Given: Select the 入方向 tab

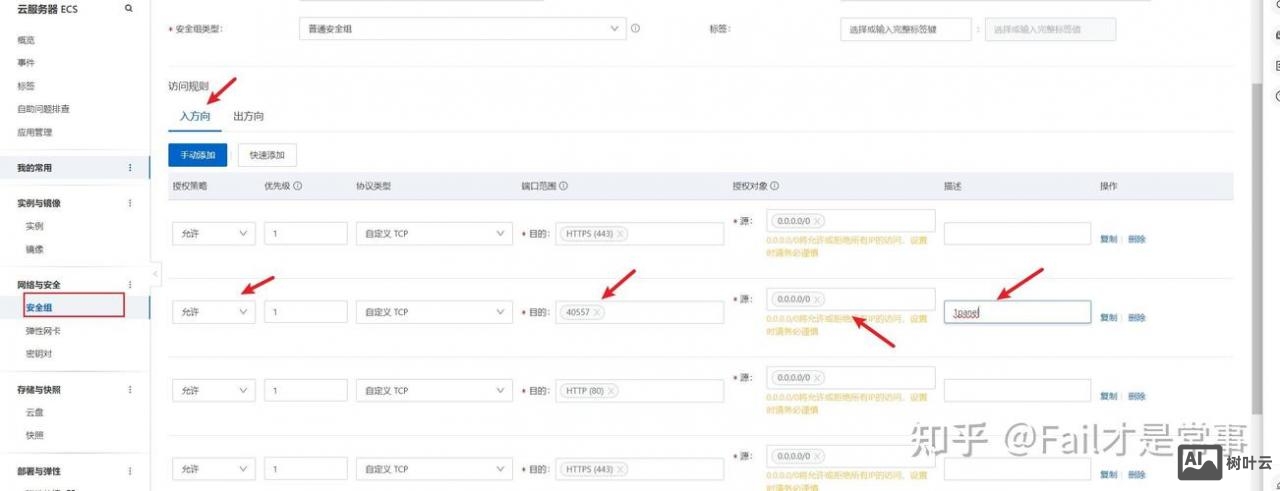Looking at the screenshot, I should [195, 117].
